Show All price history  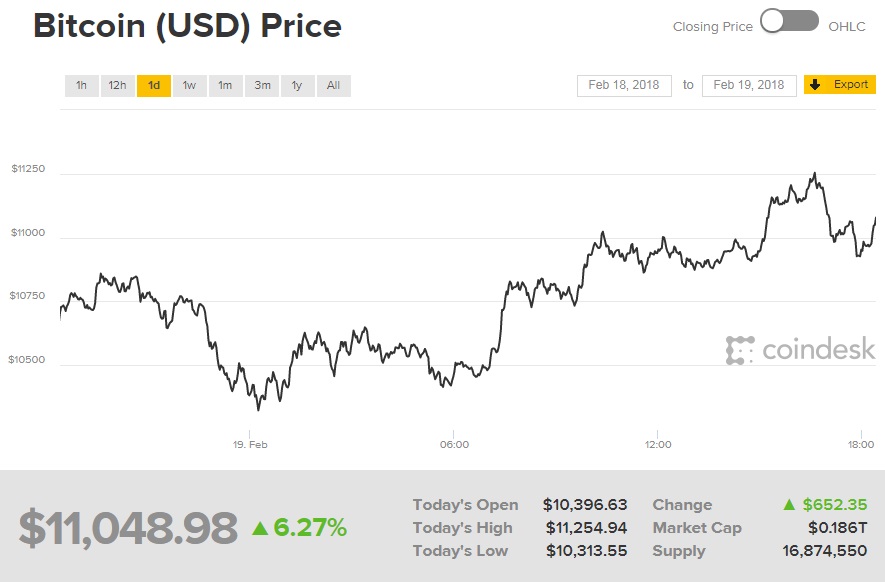click(333, 86)
